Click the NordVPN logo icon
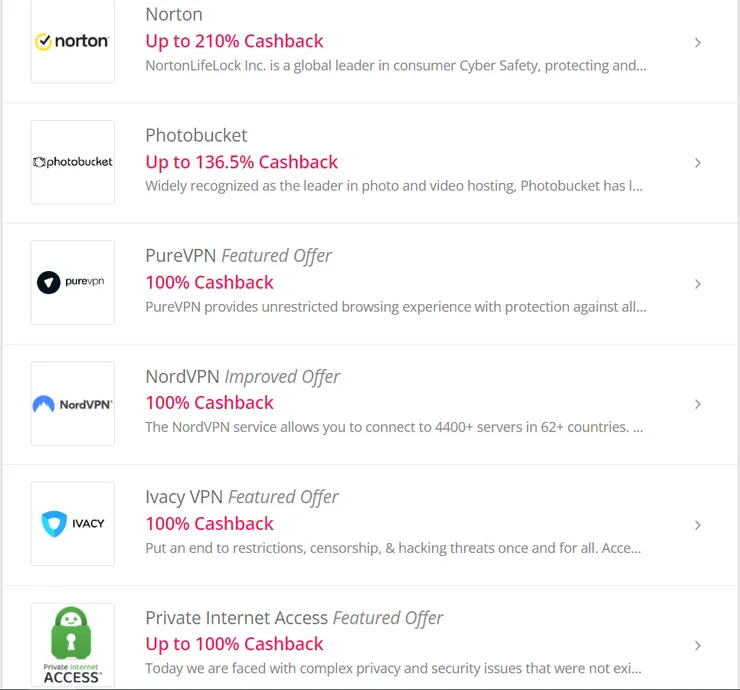This screenshot has width=740, height=690. tap(72, 404)
